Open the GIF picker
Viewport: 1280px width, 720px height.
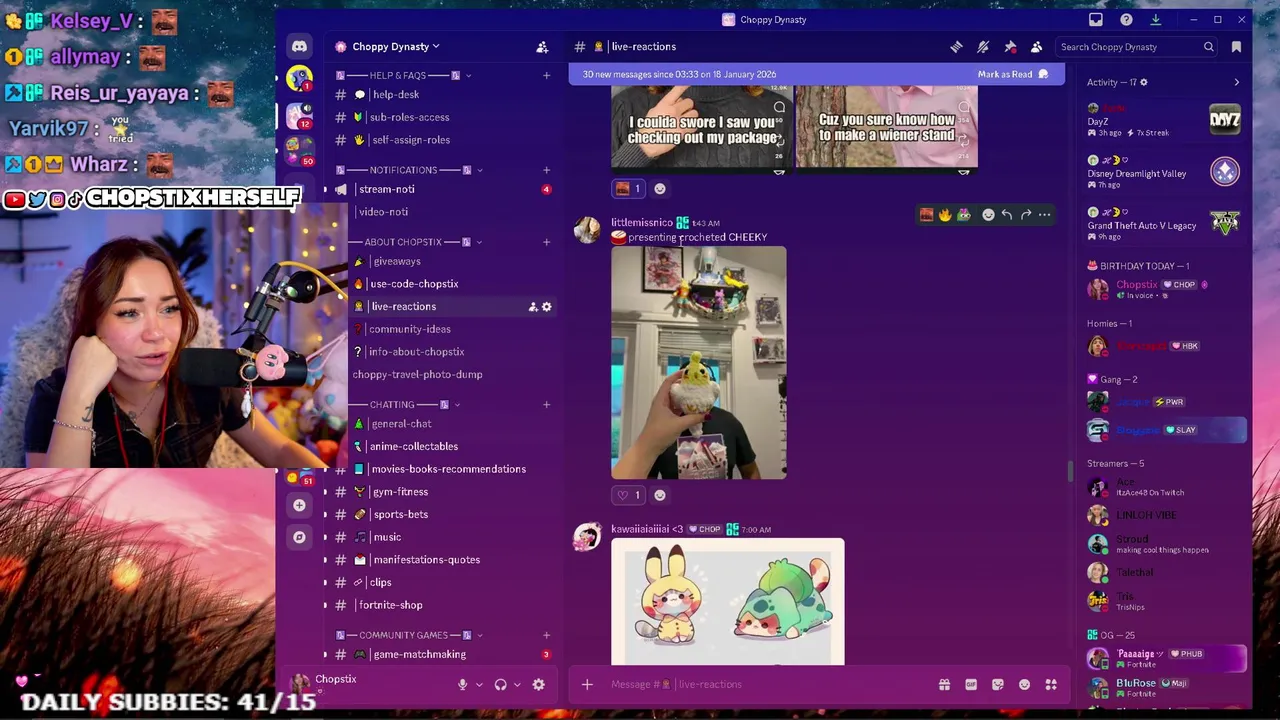click(971, 684)
